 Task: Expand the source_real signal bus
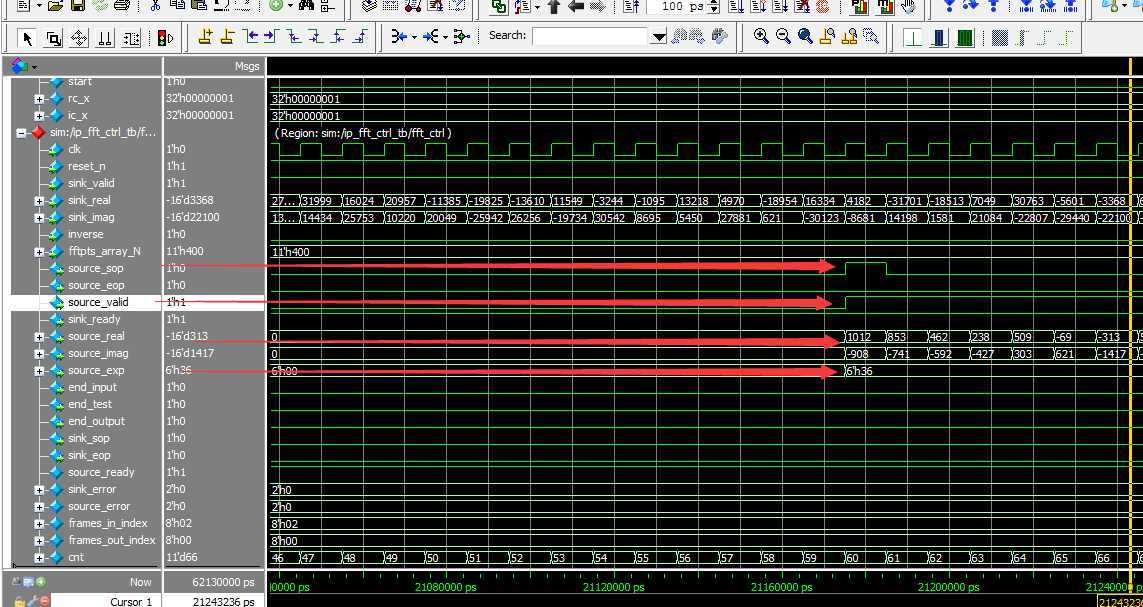tap(39, 337)
